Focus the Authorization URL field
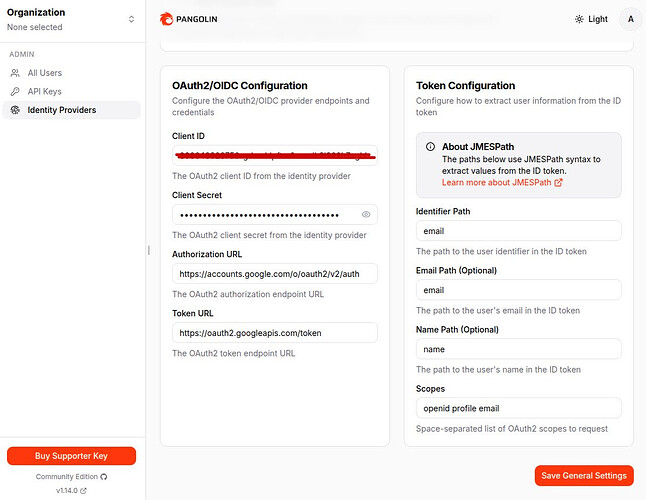The image size is (646, 500). click(274, 273)
